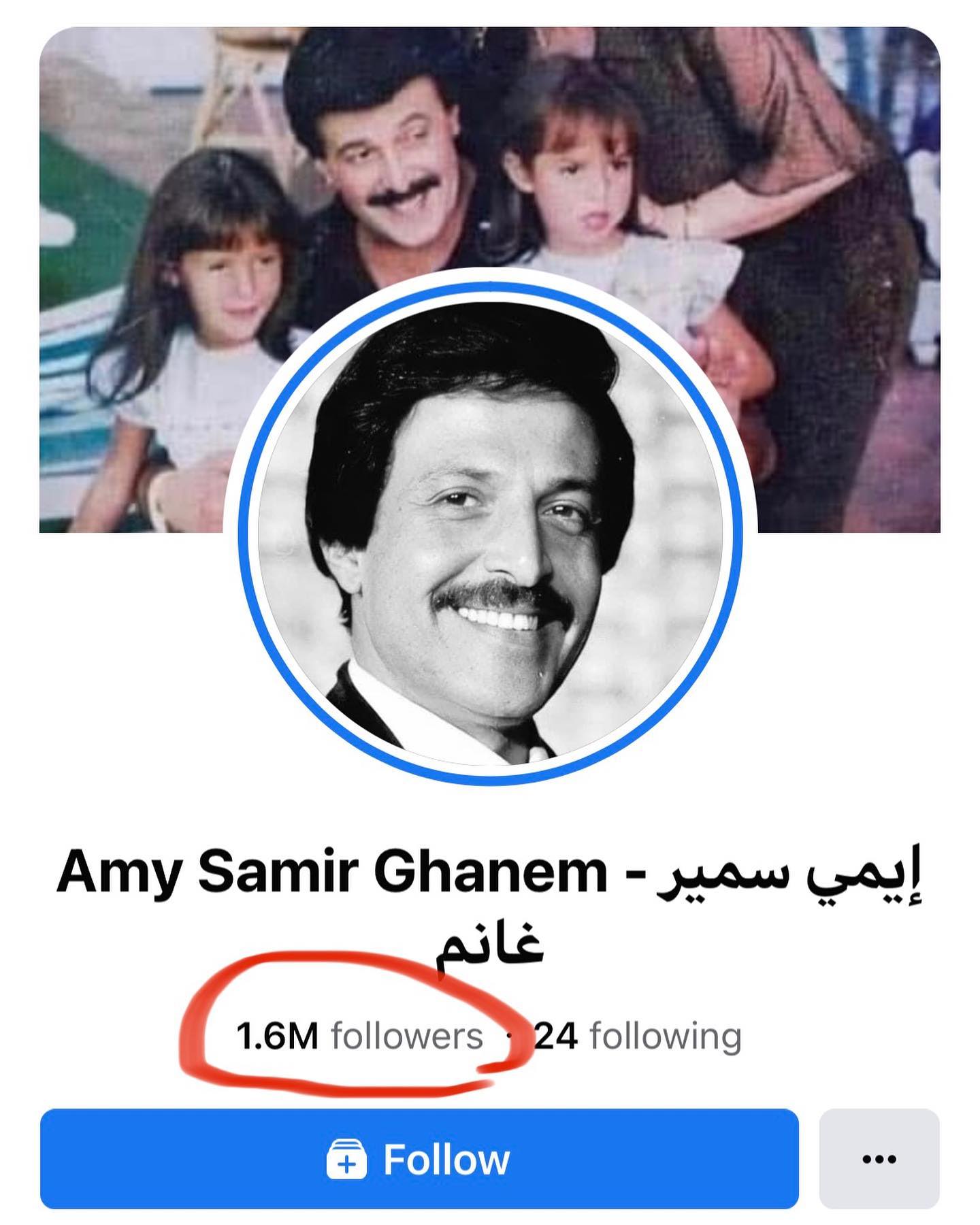Open the three-dot more options menu
The height and width of the screenshot is (1225, 980).
(879, 1159)
